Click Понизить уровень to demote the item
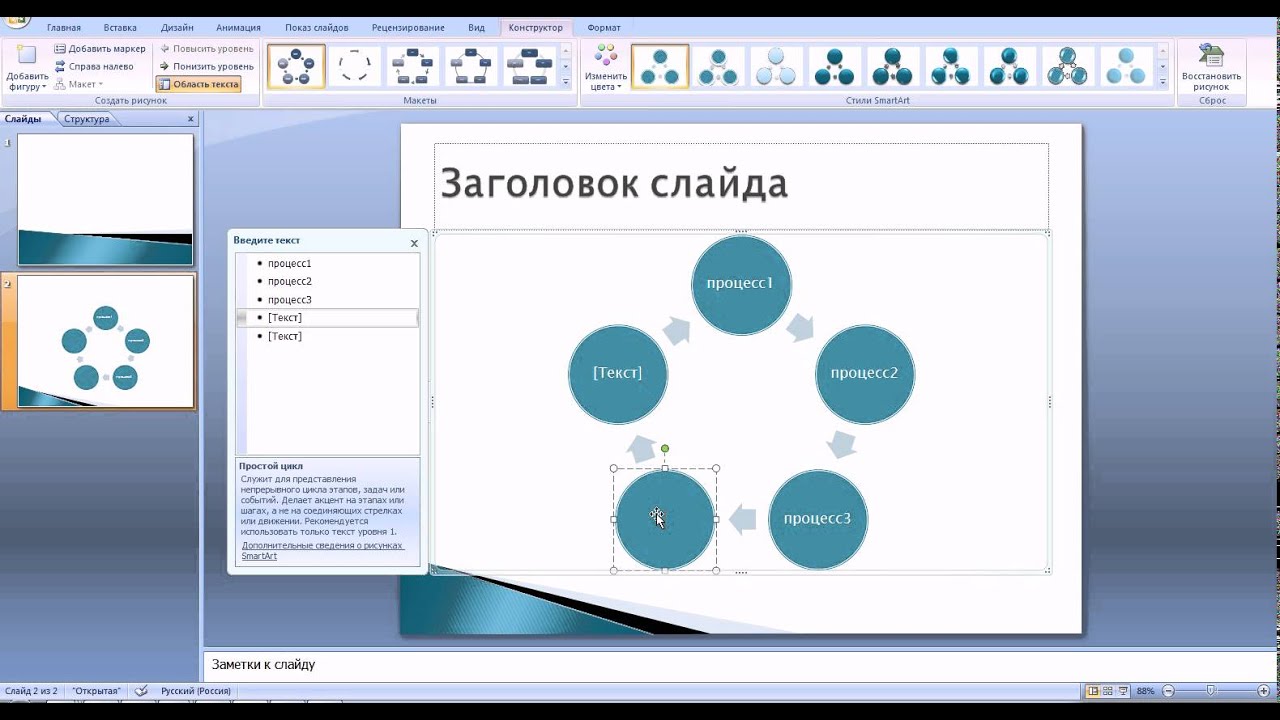1280x720 pixels. (206, 66)
